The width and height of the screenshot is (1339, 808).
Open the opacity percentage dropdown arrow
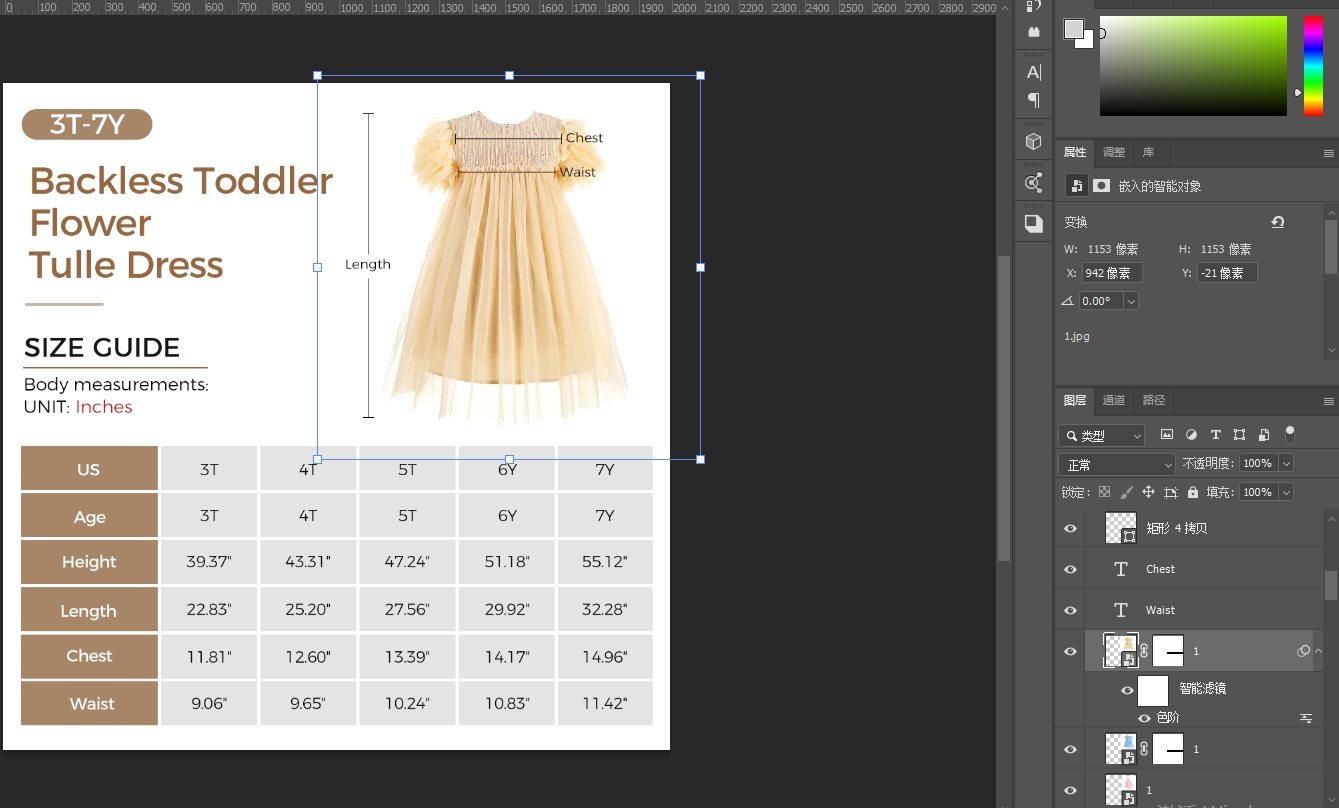click(1286, 463)
